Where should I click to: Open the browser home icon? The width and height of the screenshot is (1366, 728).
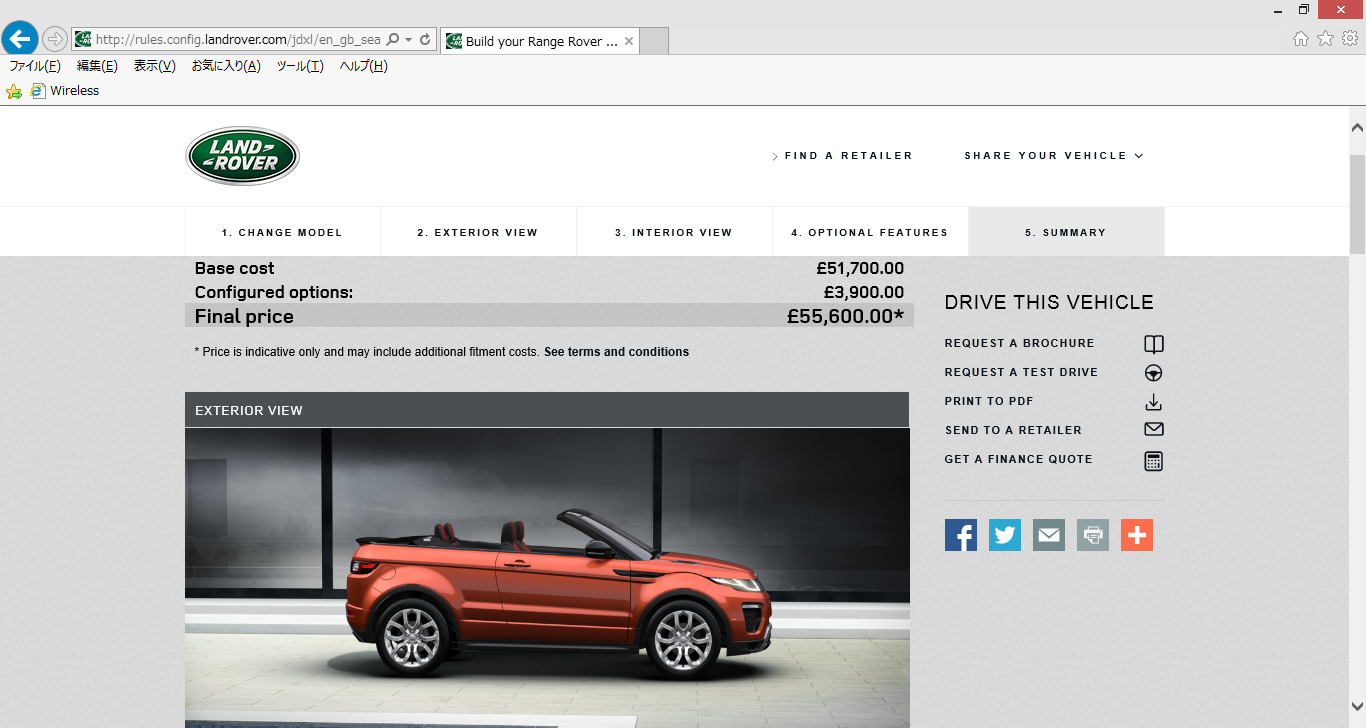click(1301, 39)
